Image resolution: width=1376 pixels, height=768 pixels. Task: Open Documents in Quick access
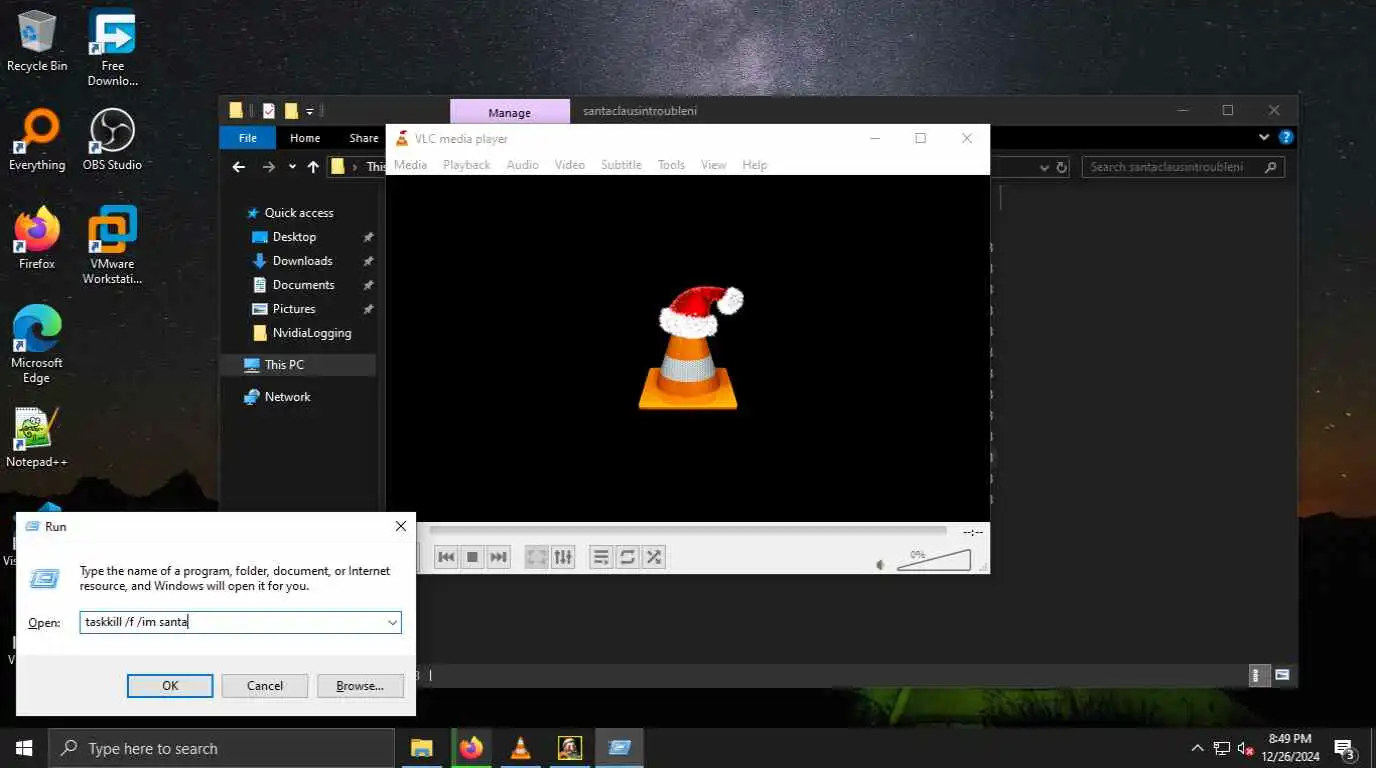[303, 285]
